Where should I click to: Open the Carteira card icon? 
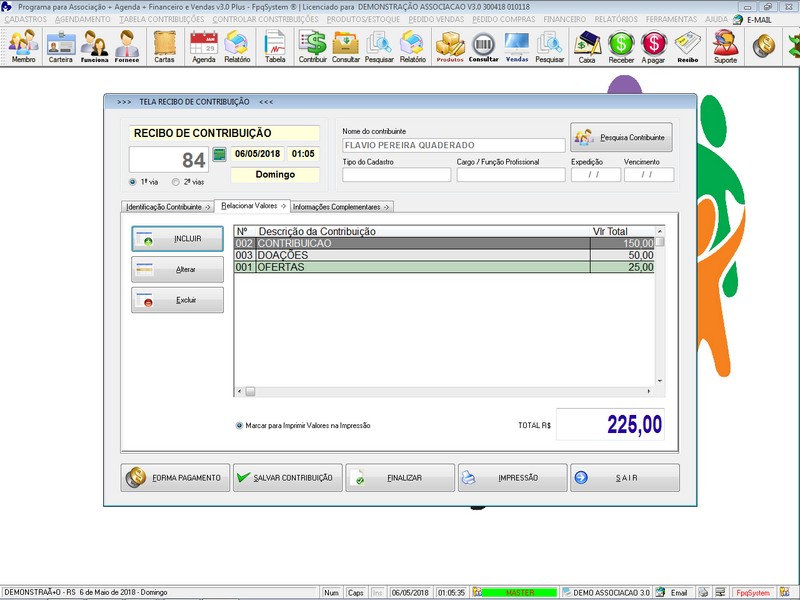[x=61, y=46]
